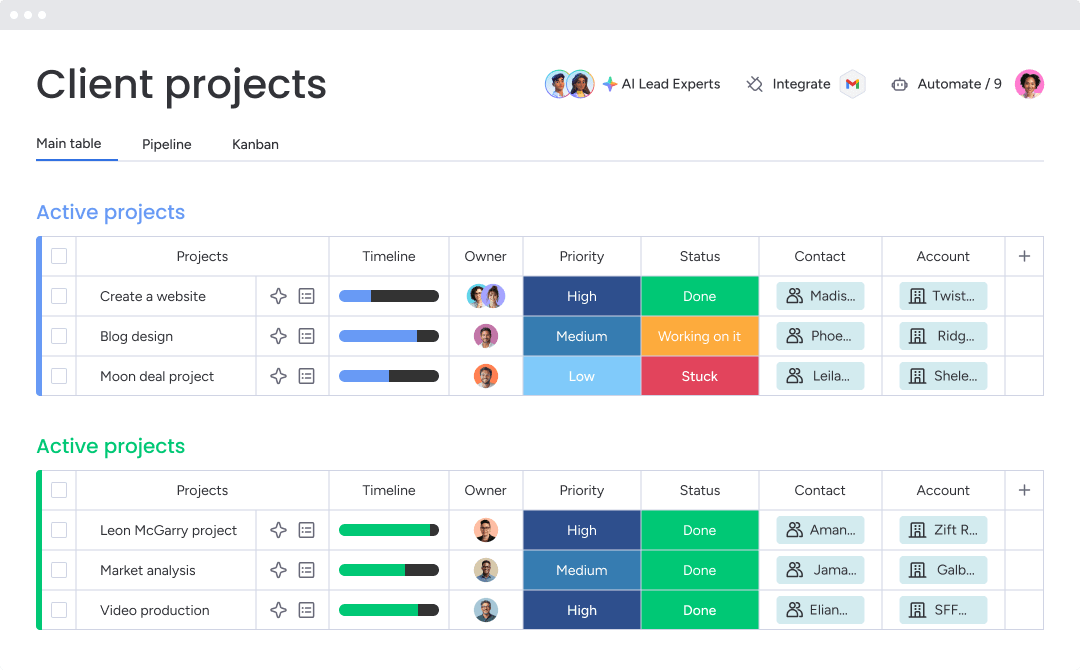Open the Priority options on Moon deal project
This screenshot has height=670, width=1080.
point(581,376)
